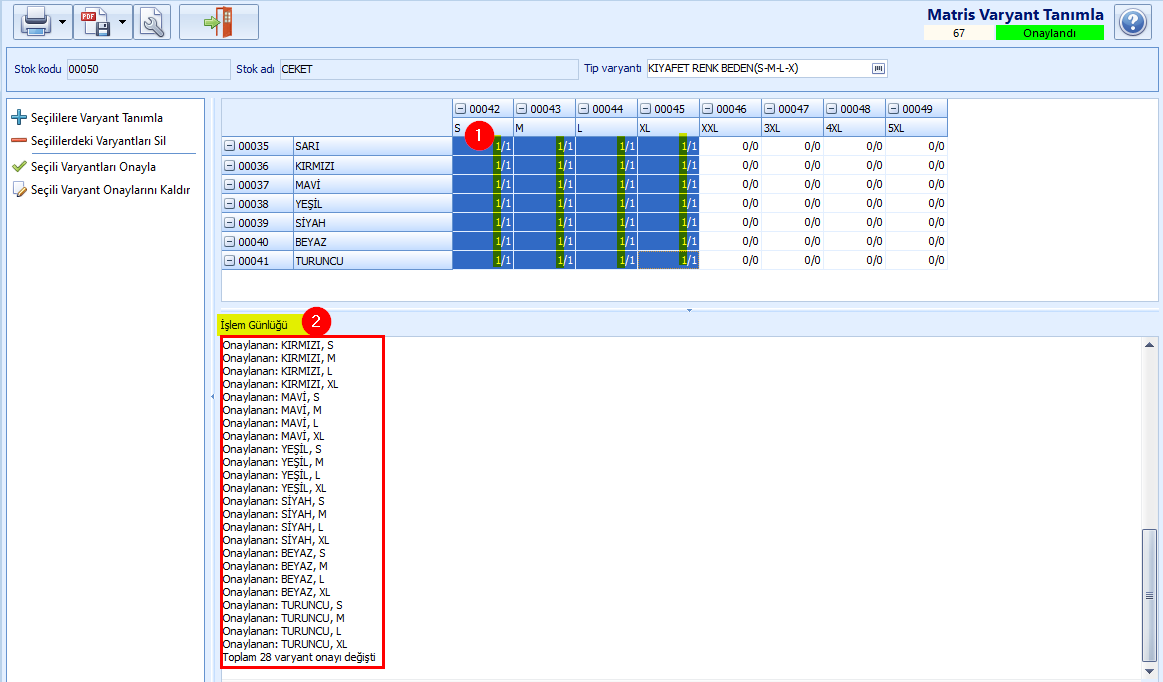Expand the PDF save dropdown arrow
Screen dimensions: 1163x682
click(122, 22)
